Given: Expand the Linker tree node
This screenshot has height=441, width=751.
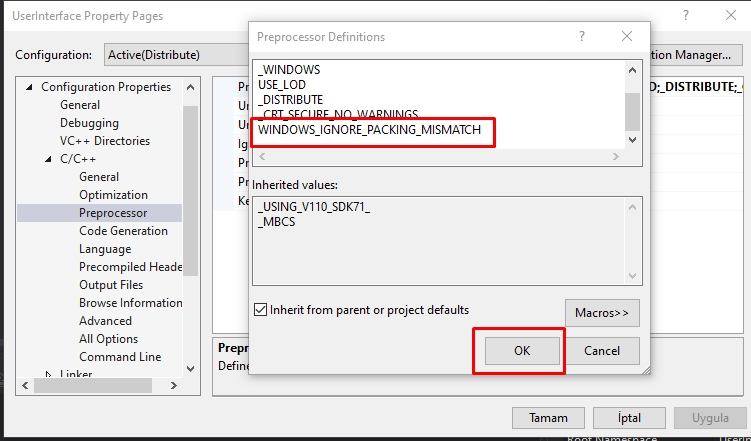Looking at the screenshot, I should point(48,375).
